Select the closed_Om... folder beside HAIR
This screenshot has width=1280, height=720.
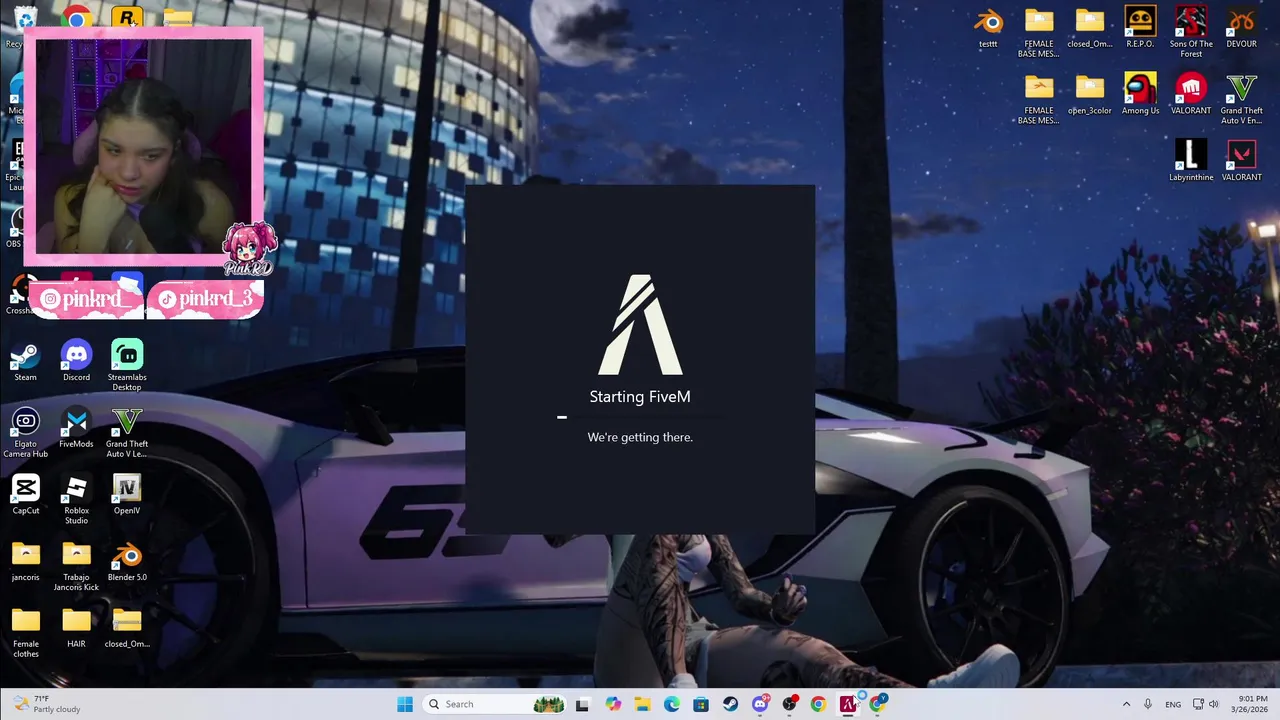[x=127, y=628]
